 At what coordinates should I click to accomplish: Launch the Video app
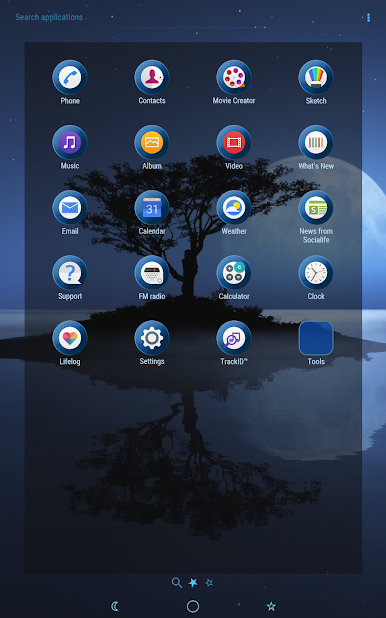(x=234, y=143)
